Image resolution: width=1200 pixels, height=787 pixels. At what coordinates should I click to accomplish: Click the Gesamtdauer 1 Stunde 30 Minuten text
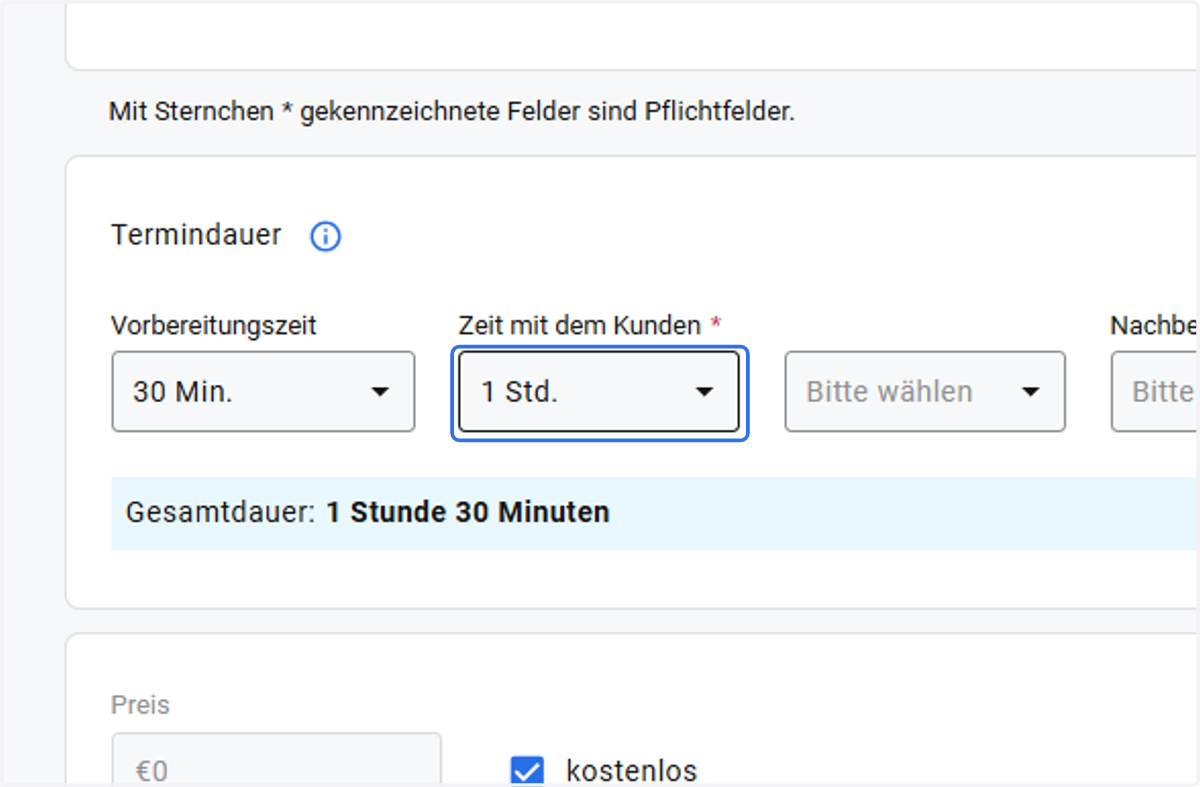[x=368, y=513]
